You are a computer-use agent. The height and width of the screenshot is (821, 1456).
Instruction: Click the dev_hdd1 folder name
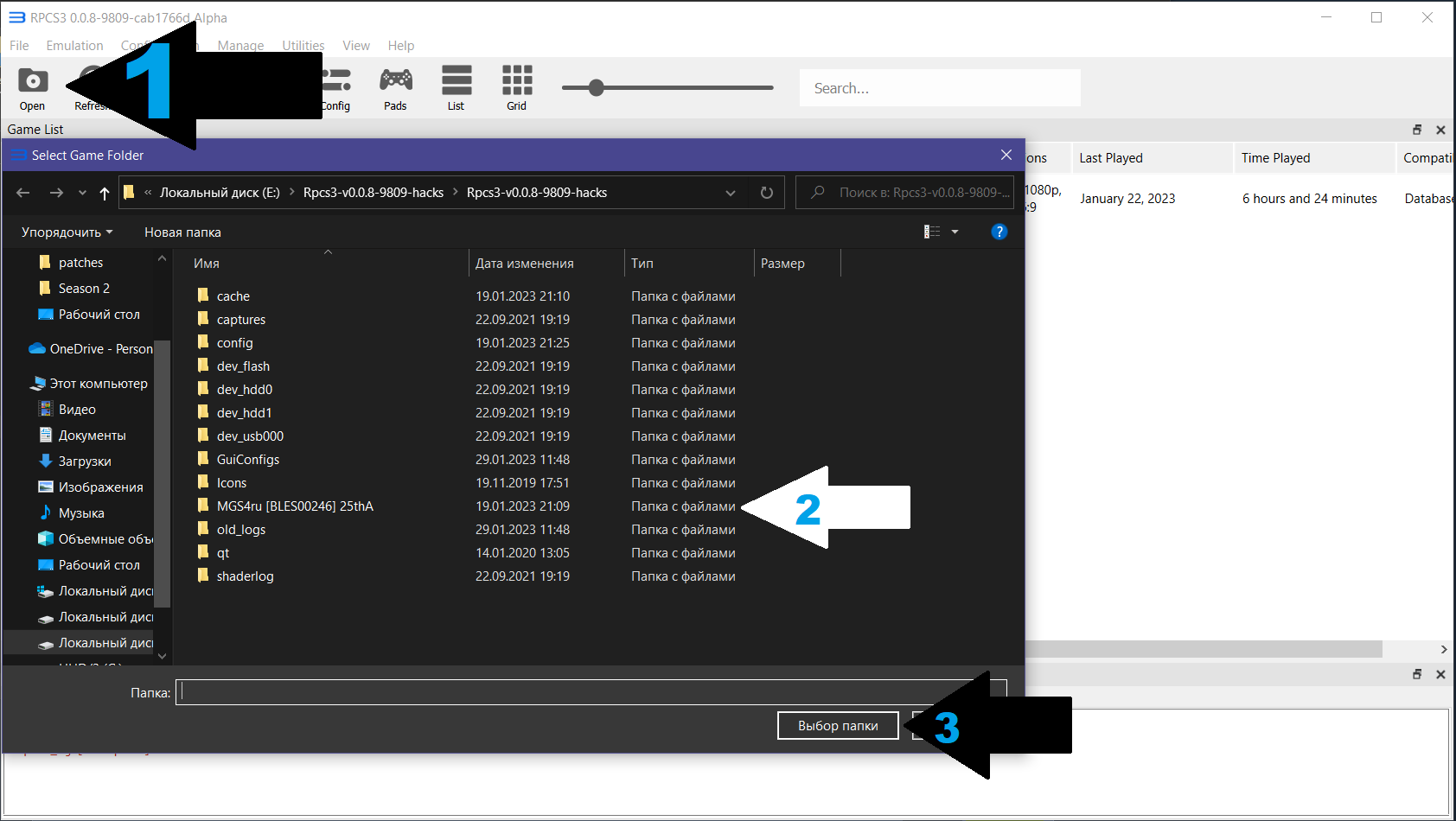coord(245,413)
